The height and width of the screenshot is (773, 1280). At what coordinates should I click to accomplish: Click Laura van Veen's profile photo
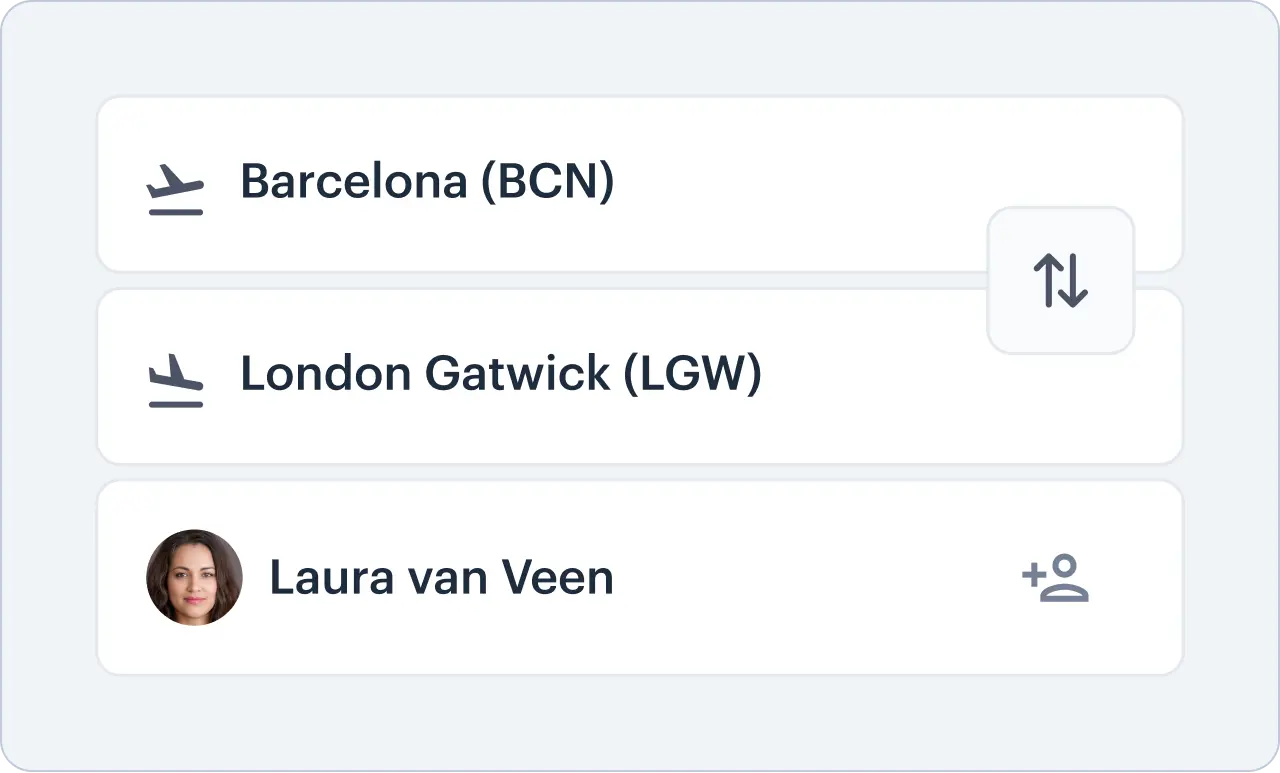pos(194,578)
